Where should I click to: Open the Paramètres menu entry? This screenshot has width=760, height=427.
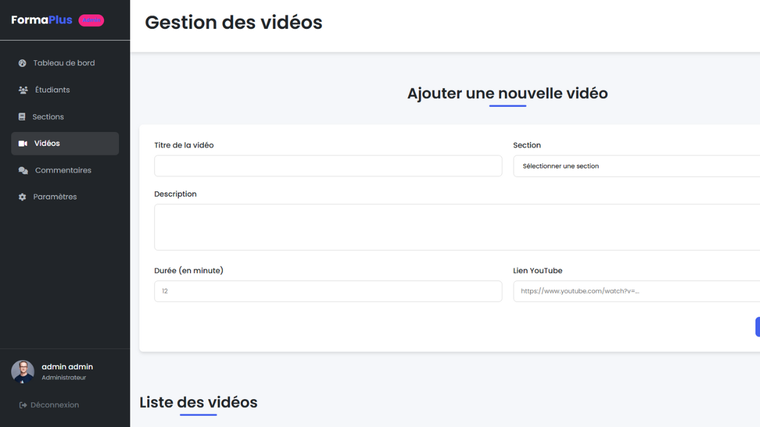55,197
